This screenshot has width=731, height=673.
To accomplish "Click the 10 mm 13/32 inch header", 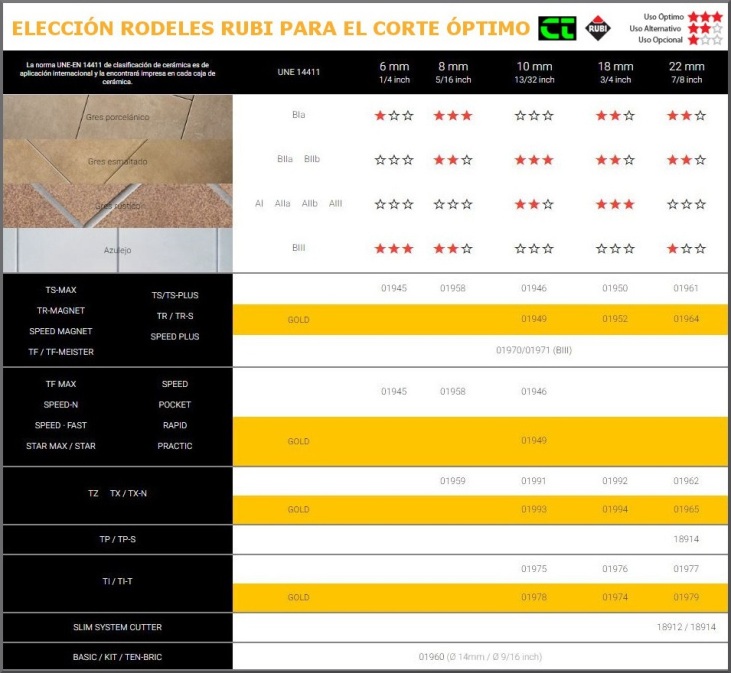I will (x=534, y=72).
